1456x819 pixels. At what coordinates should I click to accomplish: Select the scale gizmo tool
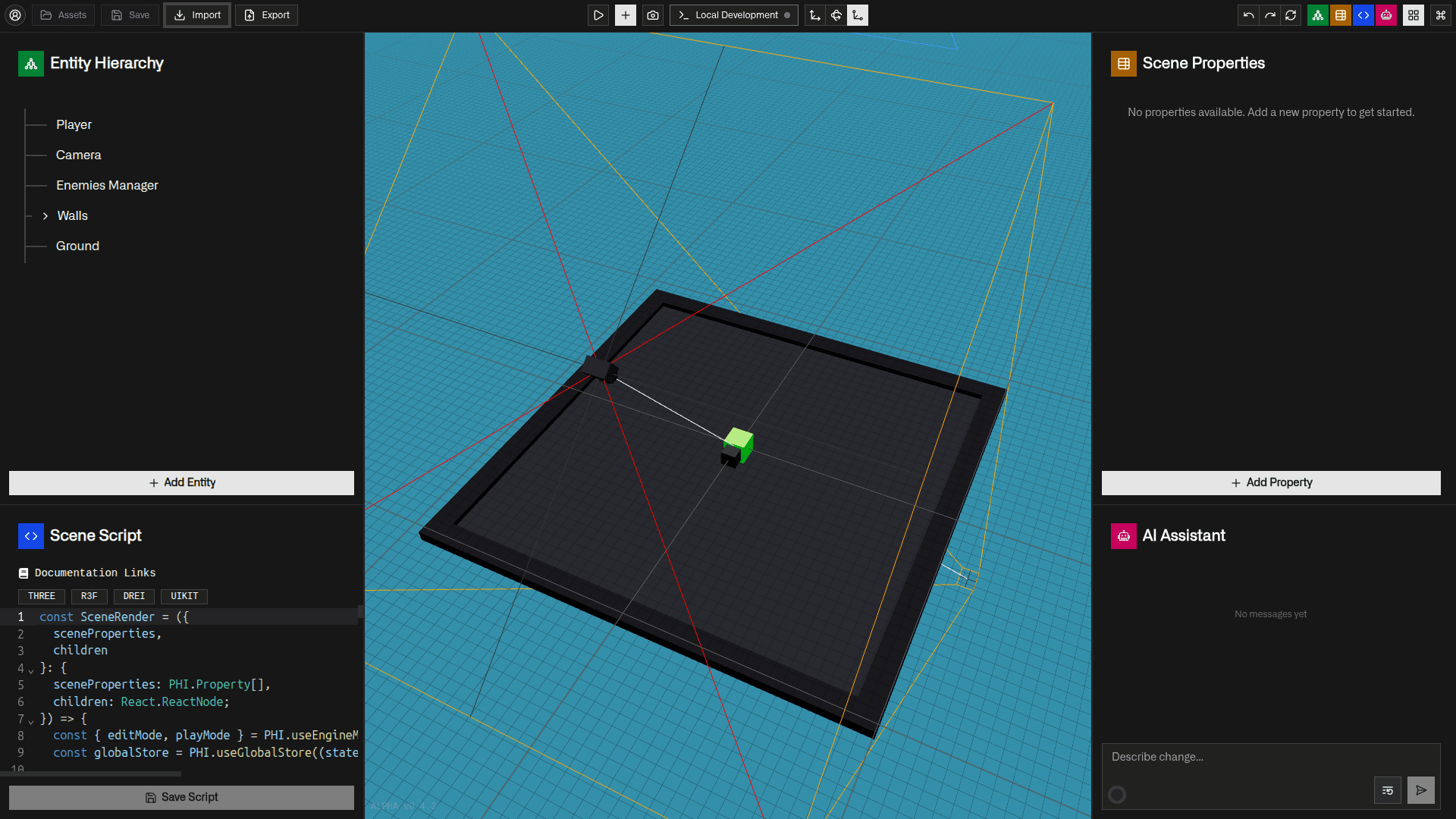(858, 15)
